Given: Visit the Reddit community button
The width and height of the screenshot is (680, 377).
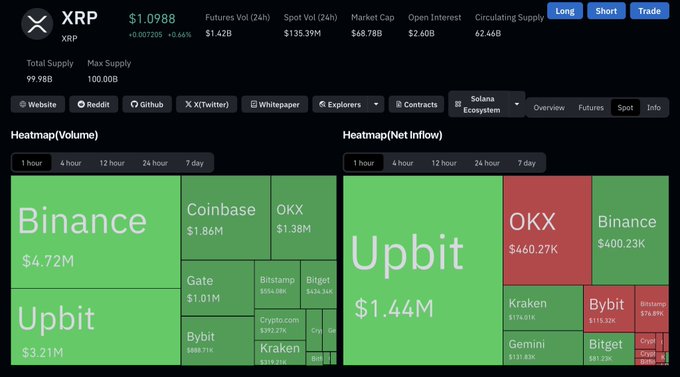Looking at the screenshot, I should coord(93,105).
